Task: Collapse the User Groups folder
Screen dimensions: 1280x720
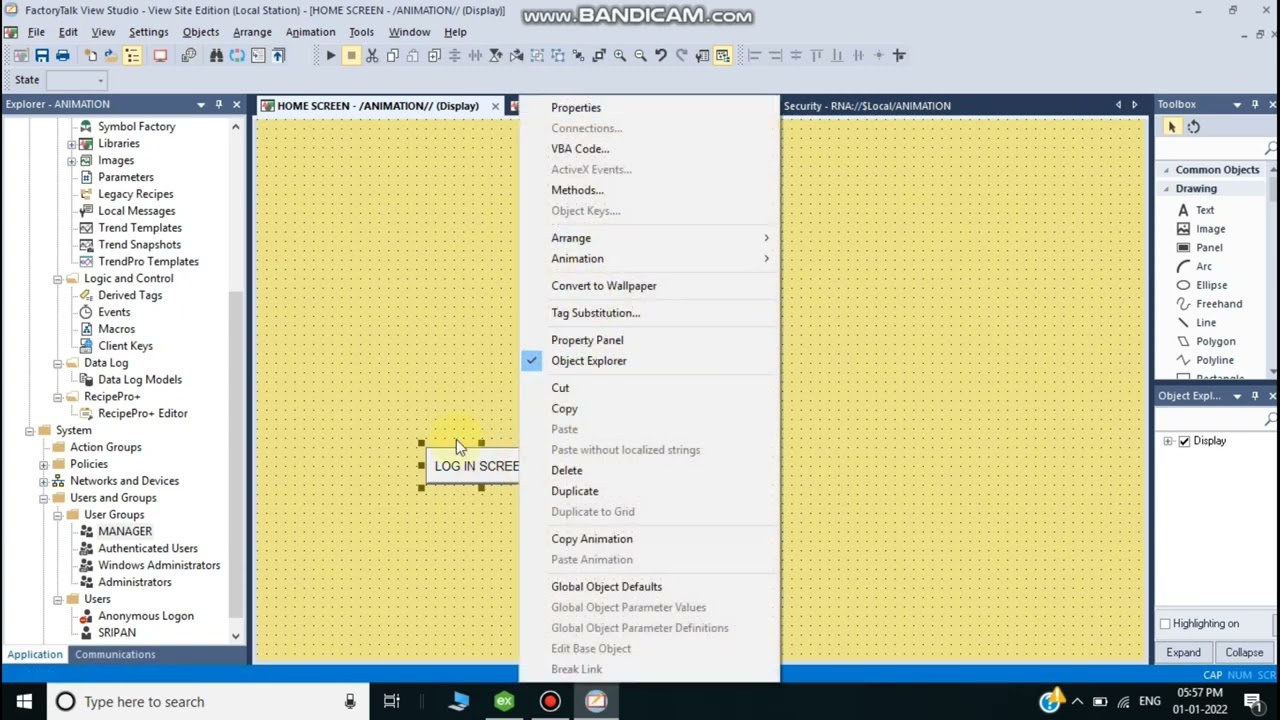Action: (x=58, y=515)
